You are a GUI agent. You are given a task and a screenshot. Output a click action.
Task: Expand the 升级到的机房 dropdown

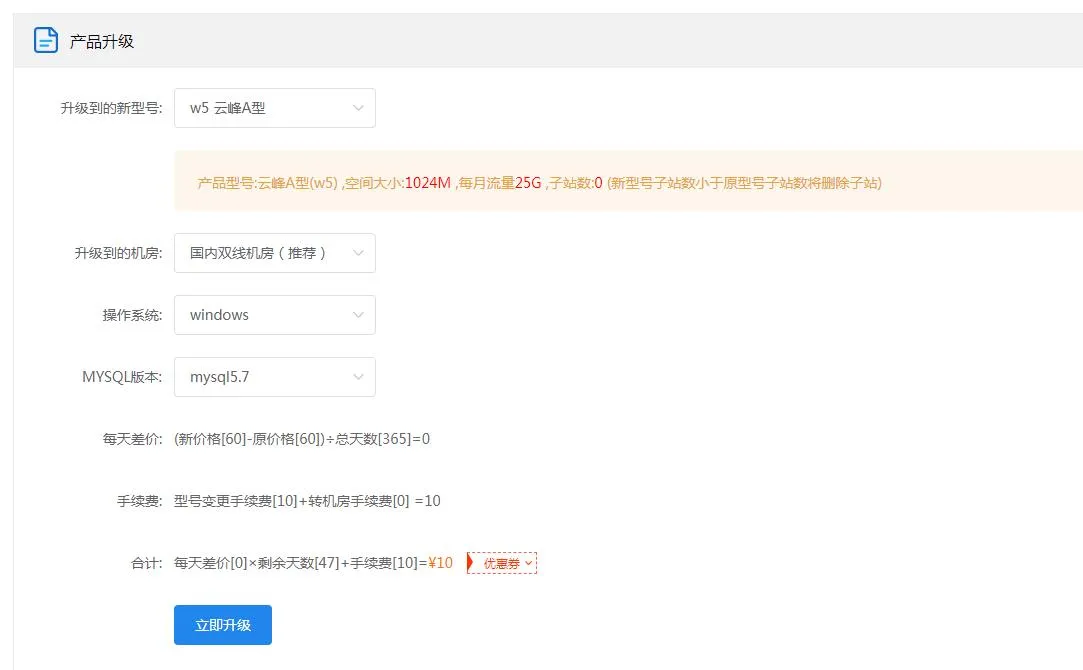coord(275,253)
